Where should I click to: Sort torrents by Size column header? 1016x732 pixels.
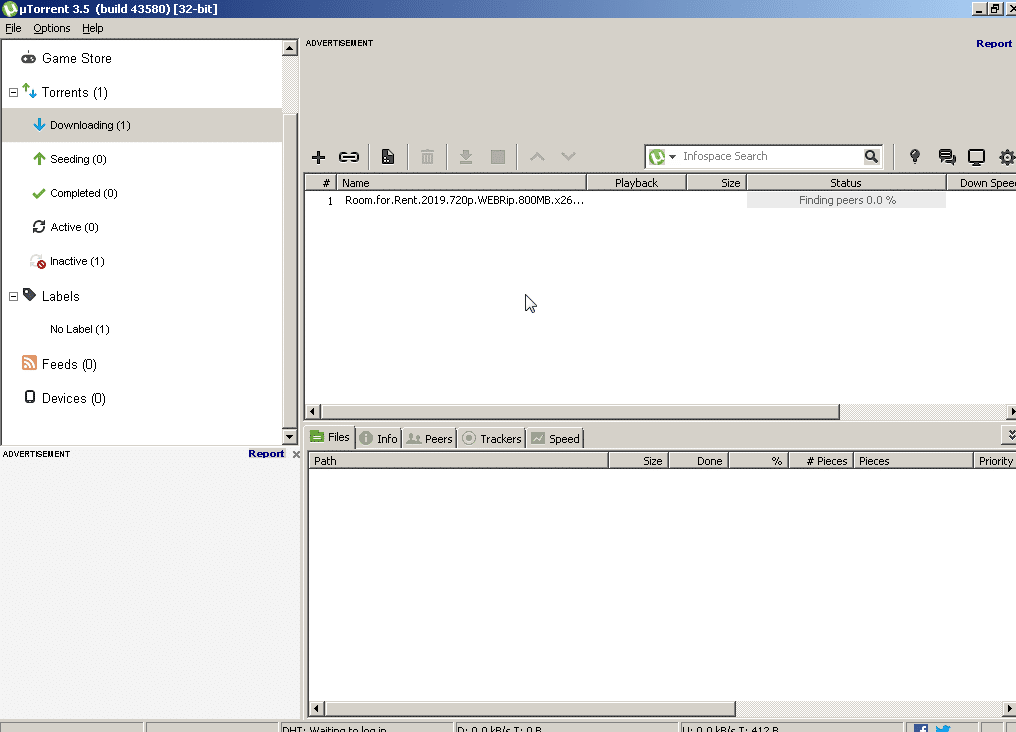click(717, 183)
